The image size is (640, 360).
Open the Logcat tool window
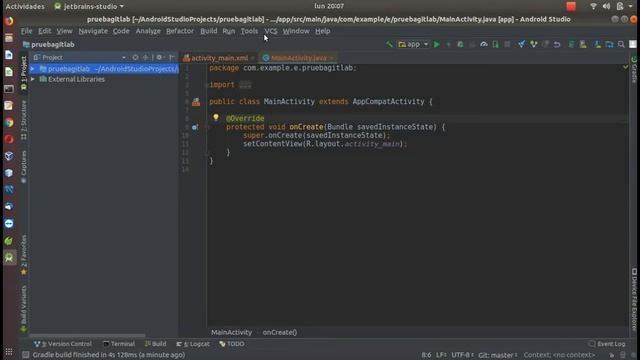[x=193, y=344]
